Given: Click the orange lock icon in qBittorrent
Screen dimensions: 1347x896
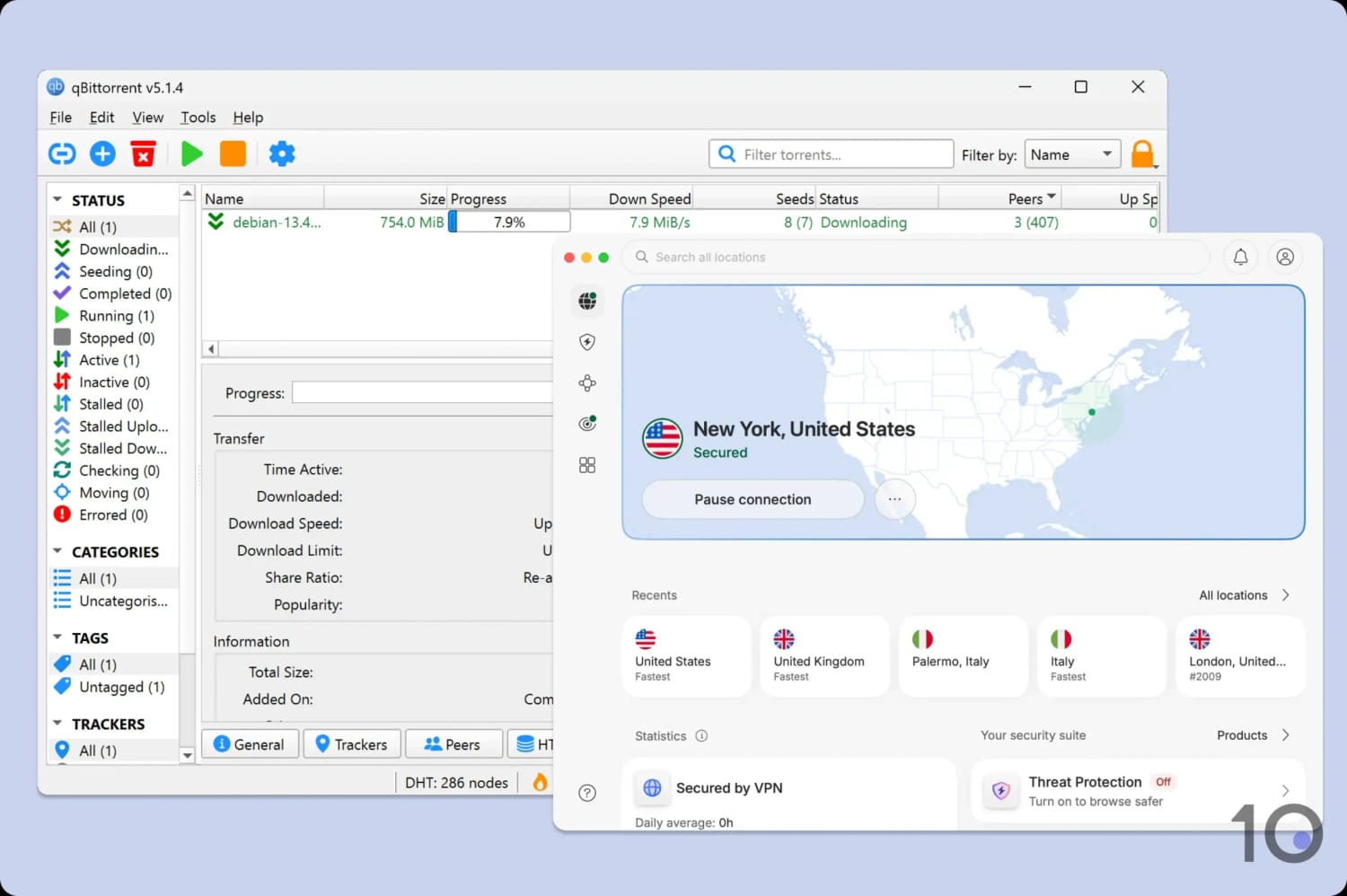Looking at the screenshot, I should coord(1143,154).
